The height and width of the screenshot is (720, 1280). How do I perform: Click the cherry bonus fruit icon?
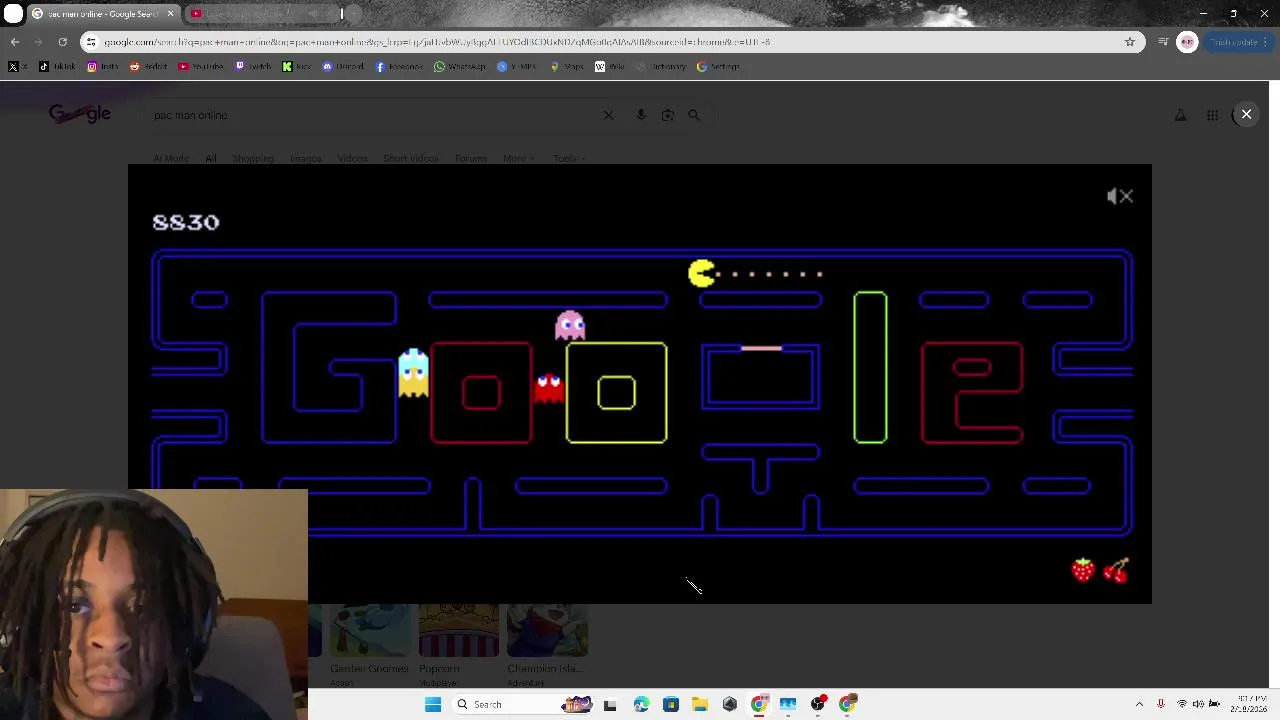tap(1116, 570)
